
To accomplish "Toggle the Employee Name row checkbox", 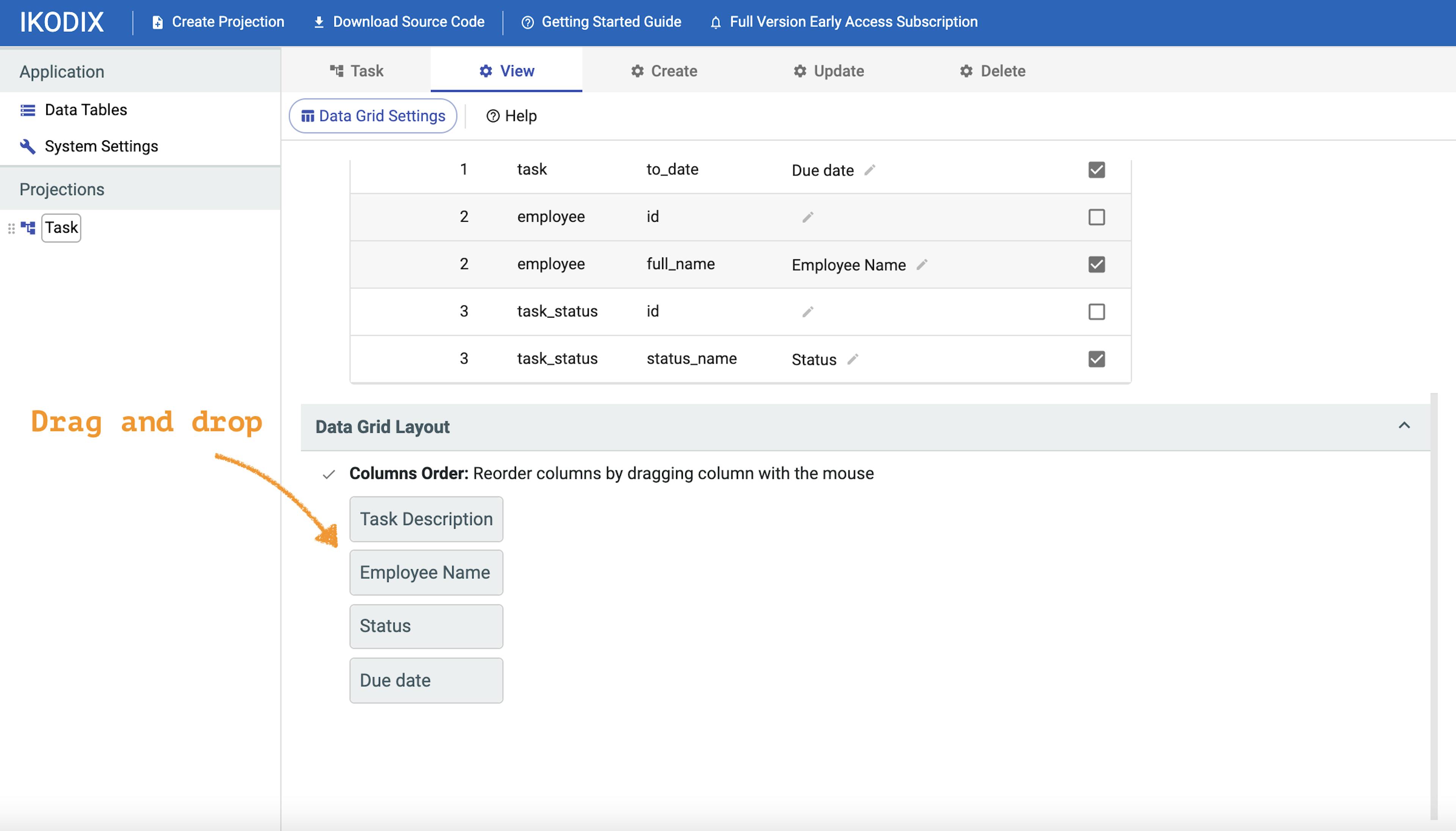I will pos(1097,263).
